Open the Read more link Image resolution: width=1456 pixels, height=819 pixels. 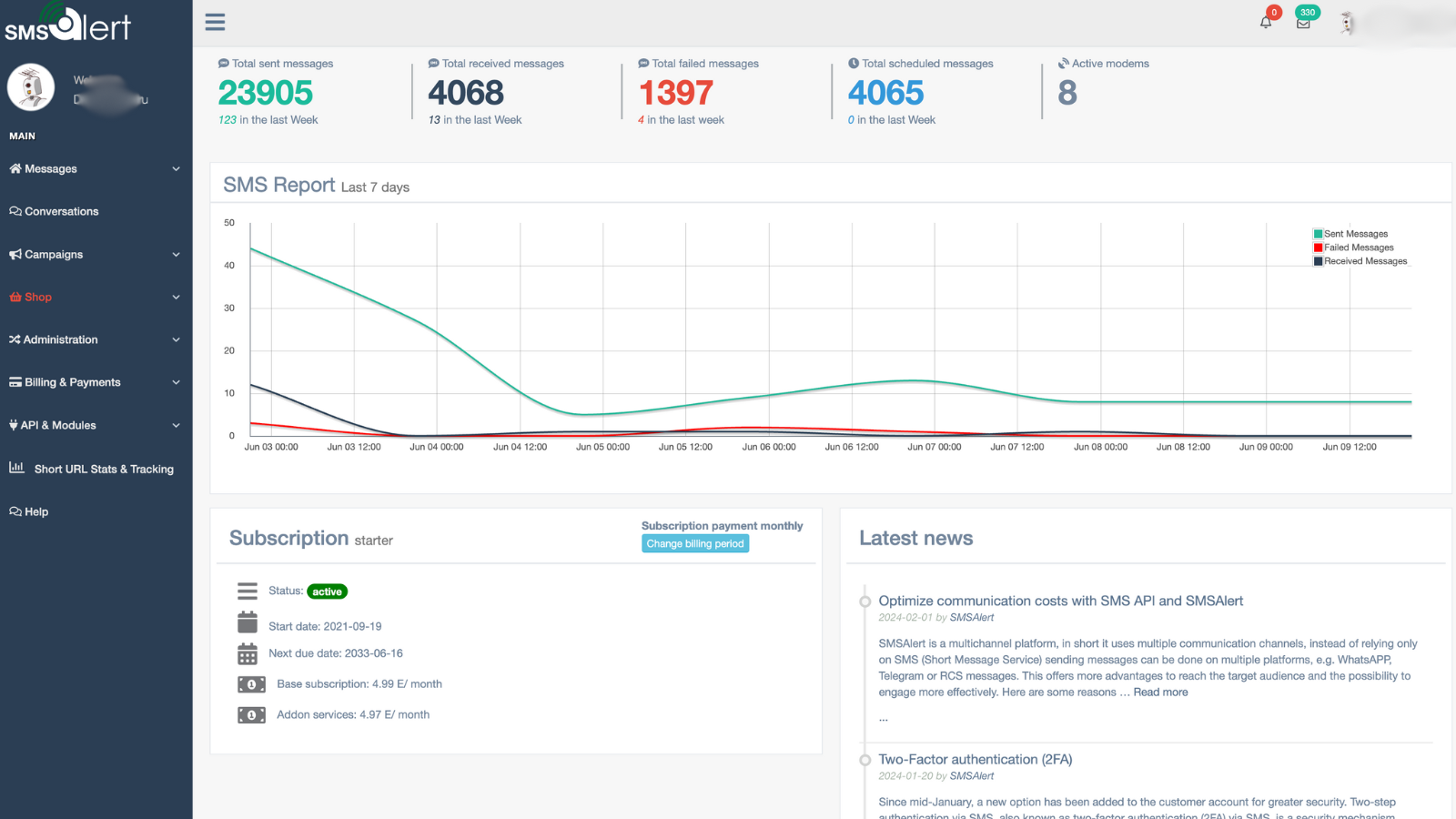click(1159, 692)
